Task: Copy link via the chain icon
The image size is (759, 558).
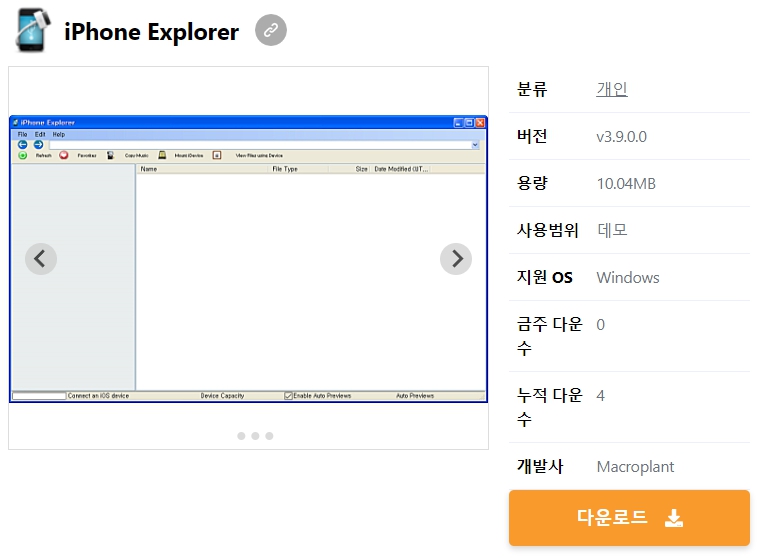Action: 271,30
